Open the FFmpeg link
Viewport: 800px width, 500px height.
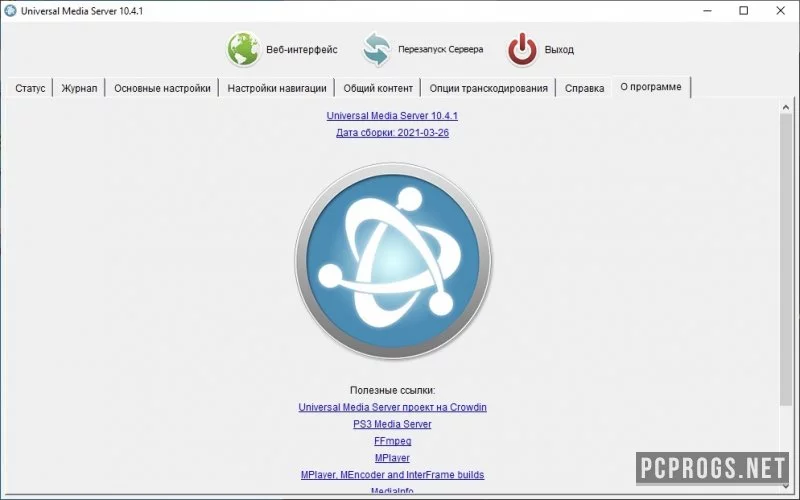tap(392, 441)
